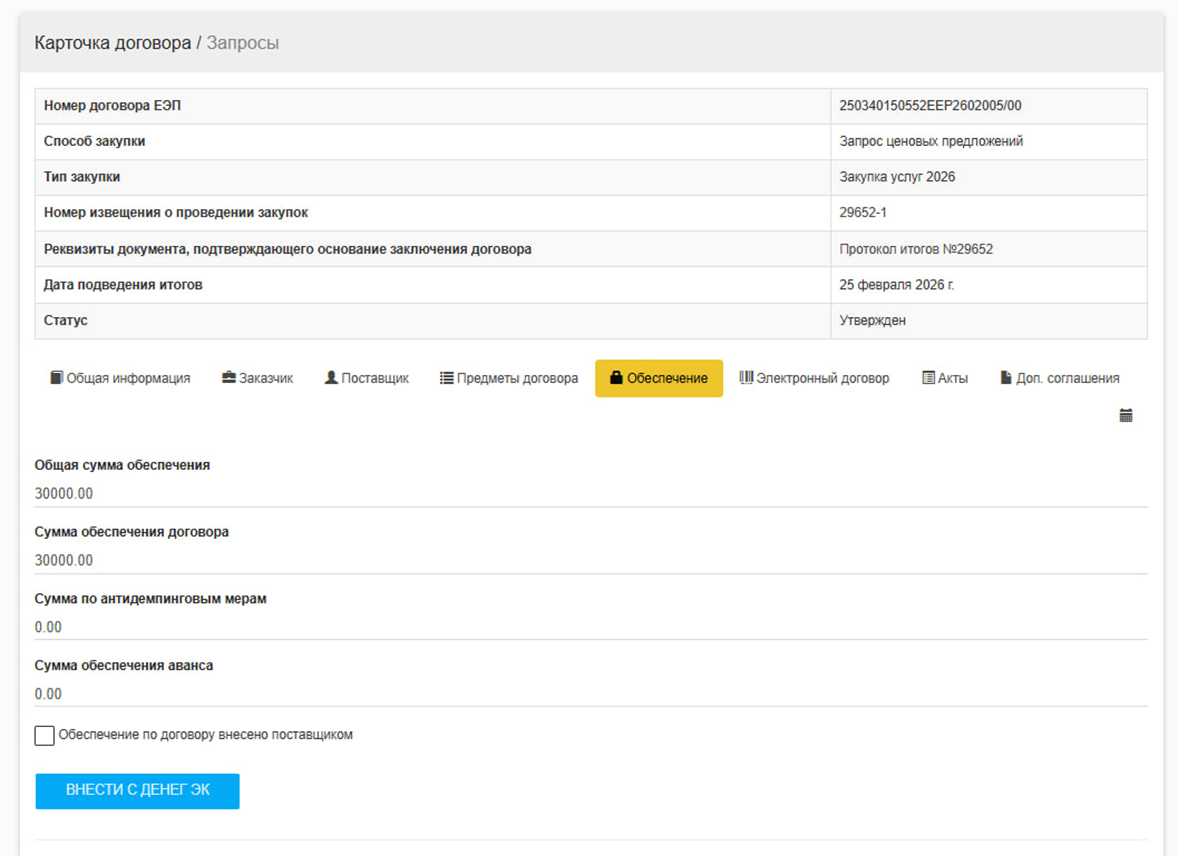Check the Обеспечение по договору внесено поставщиком box

pyautogui.click(x=45, y=736)
